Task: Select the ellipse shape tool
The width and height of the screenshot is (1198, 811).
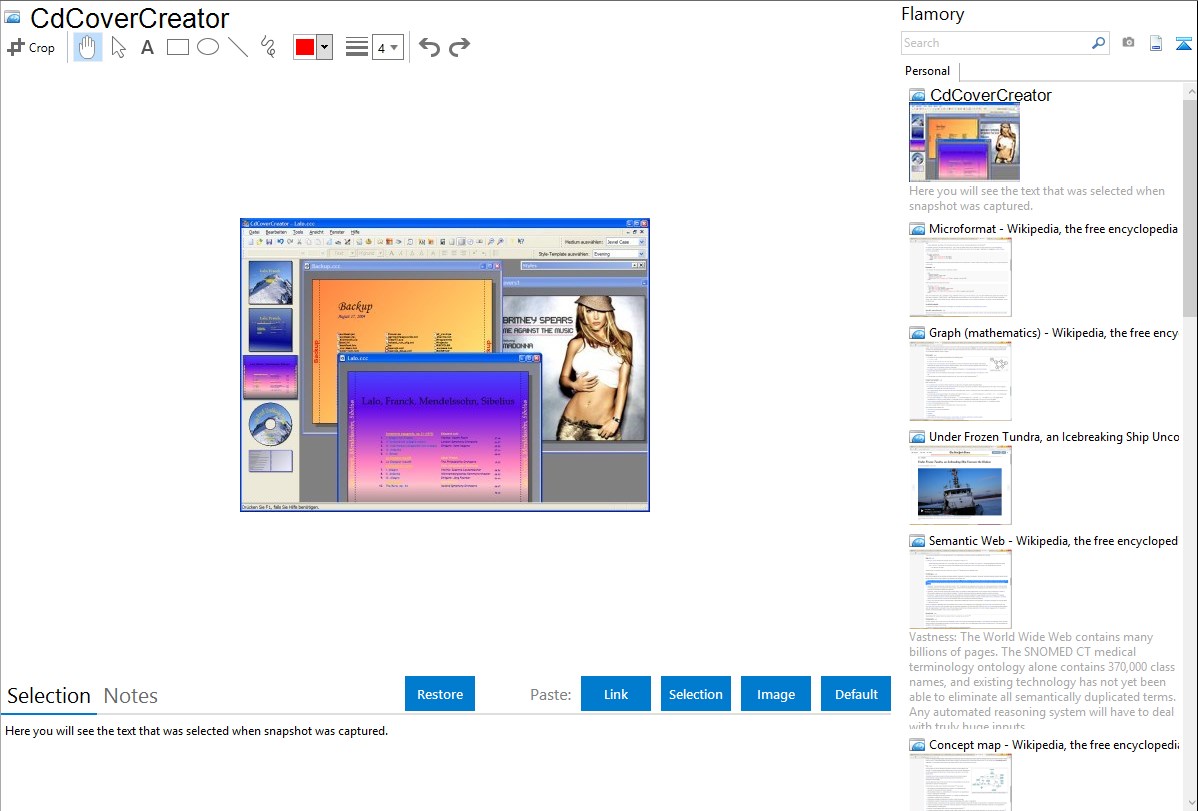Action: click(x=208, y=47)
